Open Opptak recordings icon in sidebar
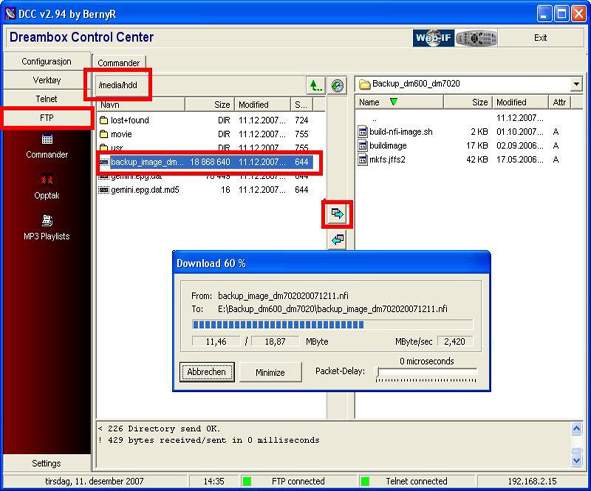Viewport: 591px width, 491px height. [x=47, y=187]
